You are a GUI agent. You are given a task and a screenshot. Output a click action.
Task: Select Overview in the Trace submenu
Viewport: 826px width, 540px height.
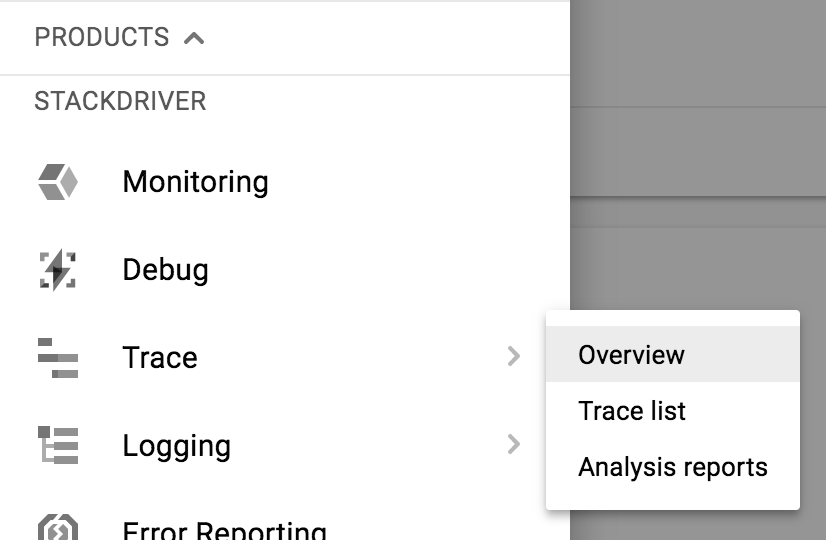pos(631,355)
